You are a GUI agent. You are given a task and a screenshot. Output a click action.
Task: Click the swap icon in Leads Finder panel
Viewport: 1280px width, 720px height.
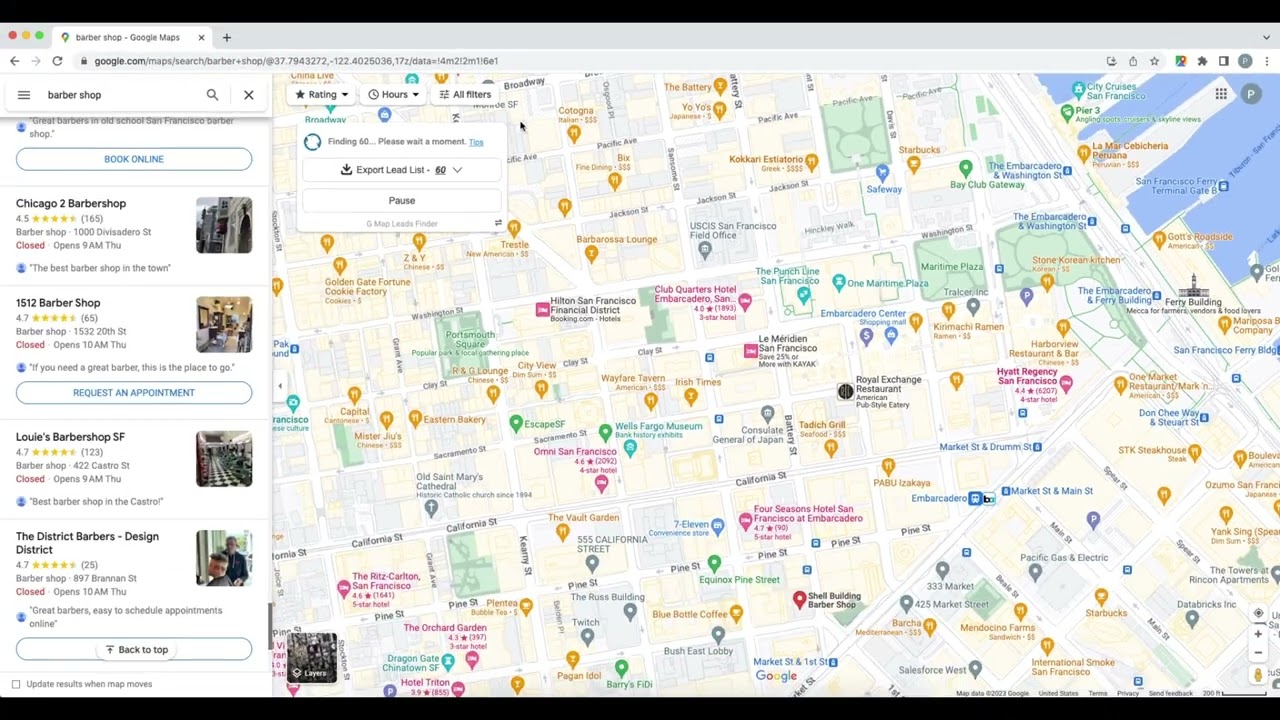(x=498, y=223)
